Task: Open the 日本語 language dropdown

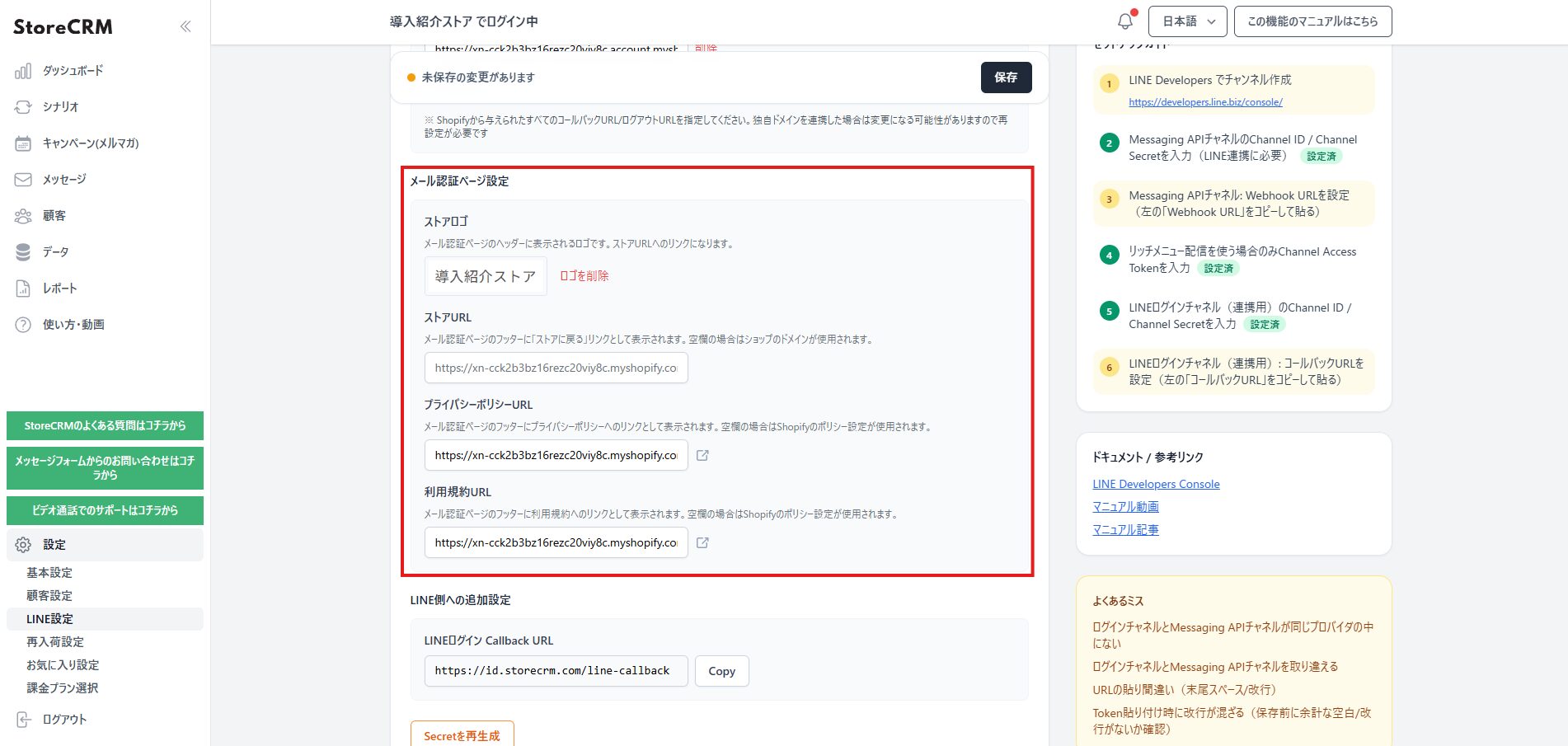Action: (1188, 21)
